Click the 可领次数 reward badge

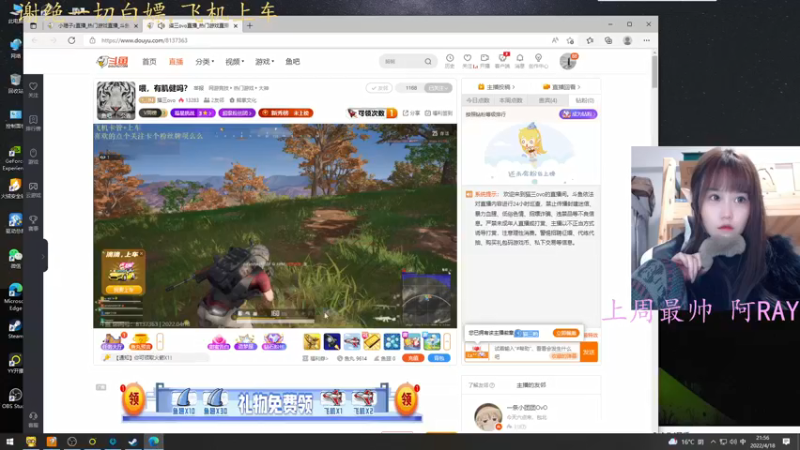click(x=372, y=113)
